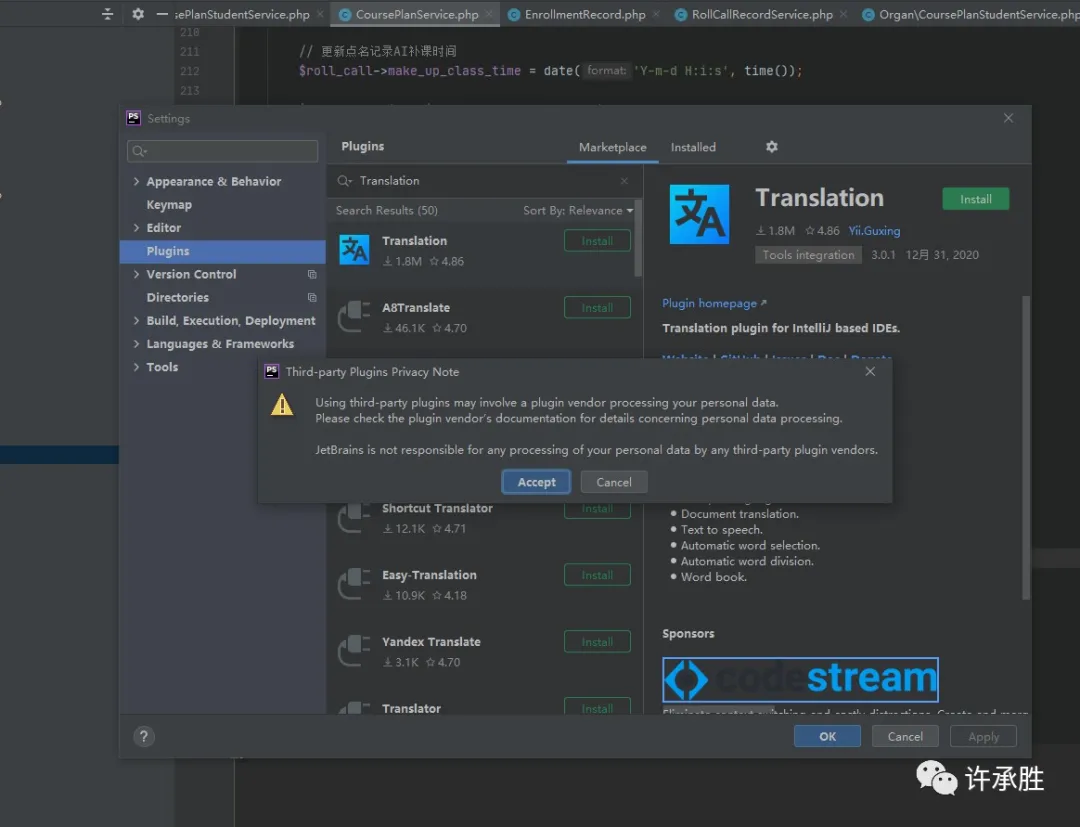The image size is (1080, 827).
Task: Click the search magnifier icon in plugins search
Action: point(344,181)
